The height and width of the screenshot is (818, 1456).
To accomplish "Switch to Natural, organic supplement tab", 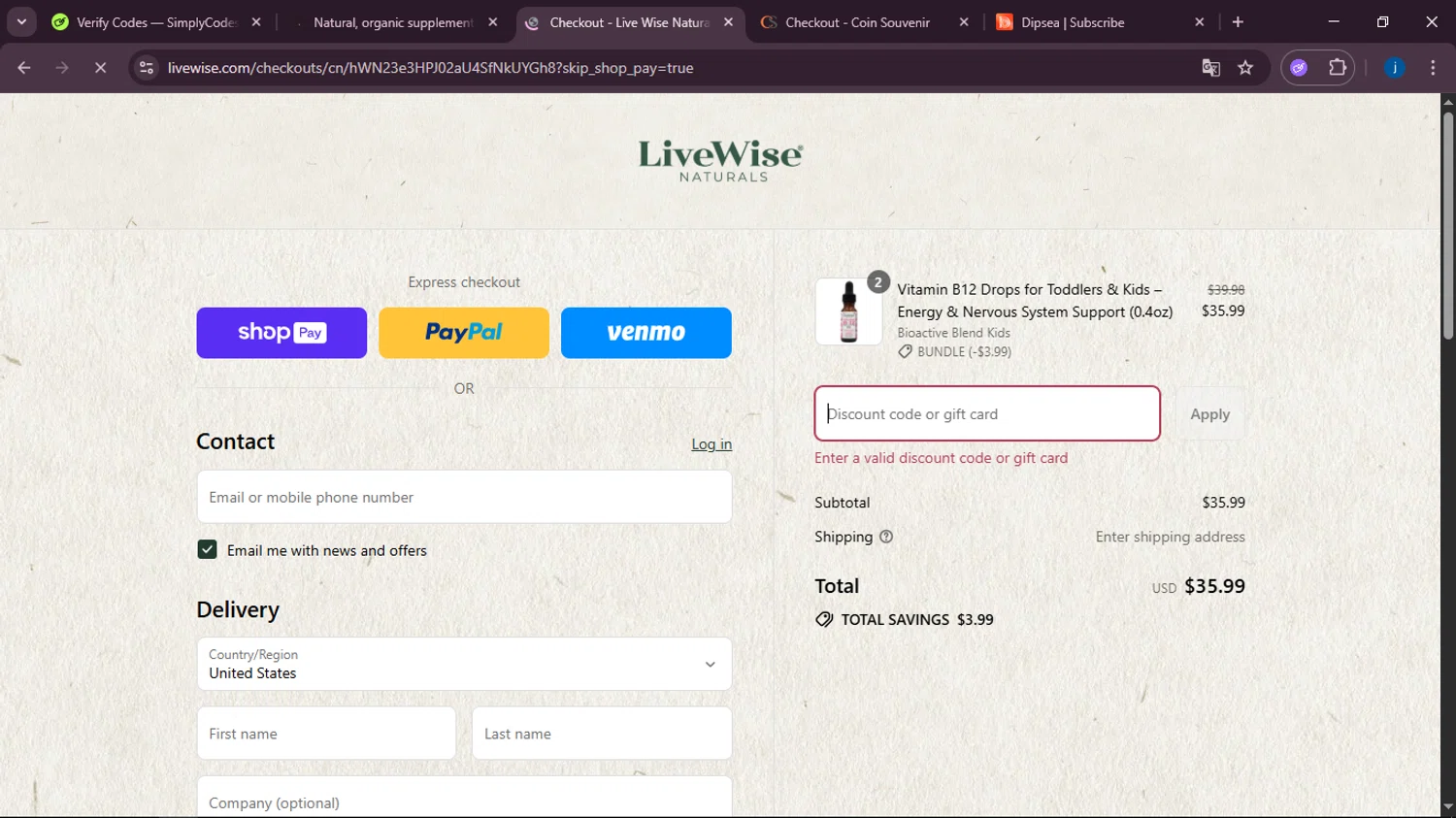I will (393, 22).
